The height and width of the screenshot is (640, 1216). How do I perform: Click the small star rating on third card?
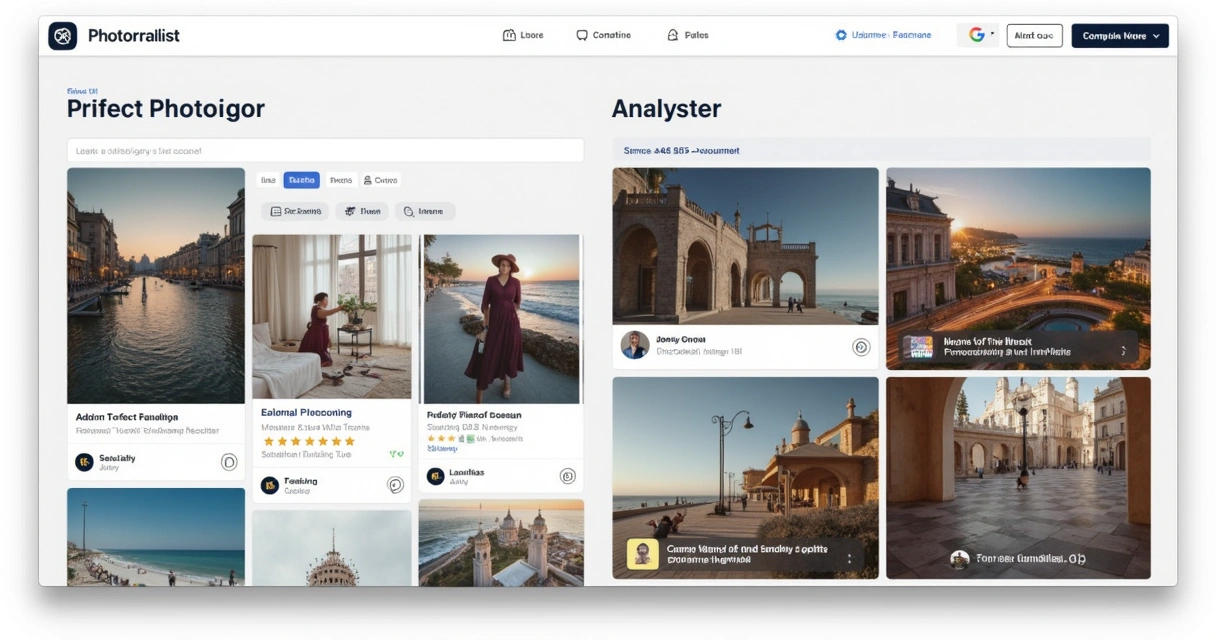pos(443,438)
